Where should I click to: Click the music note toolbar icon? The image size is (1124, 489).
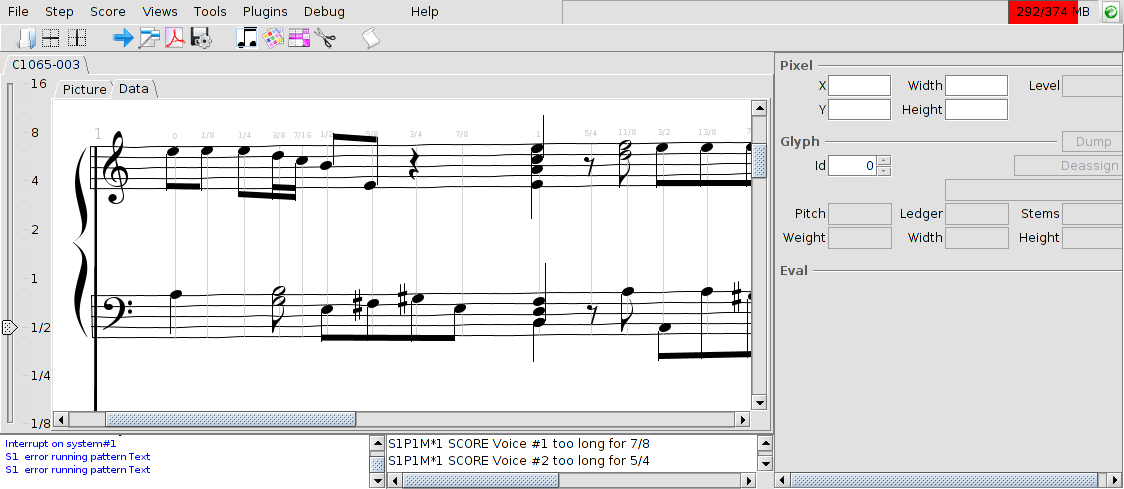[247, 38]
